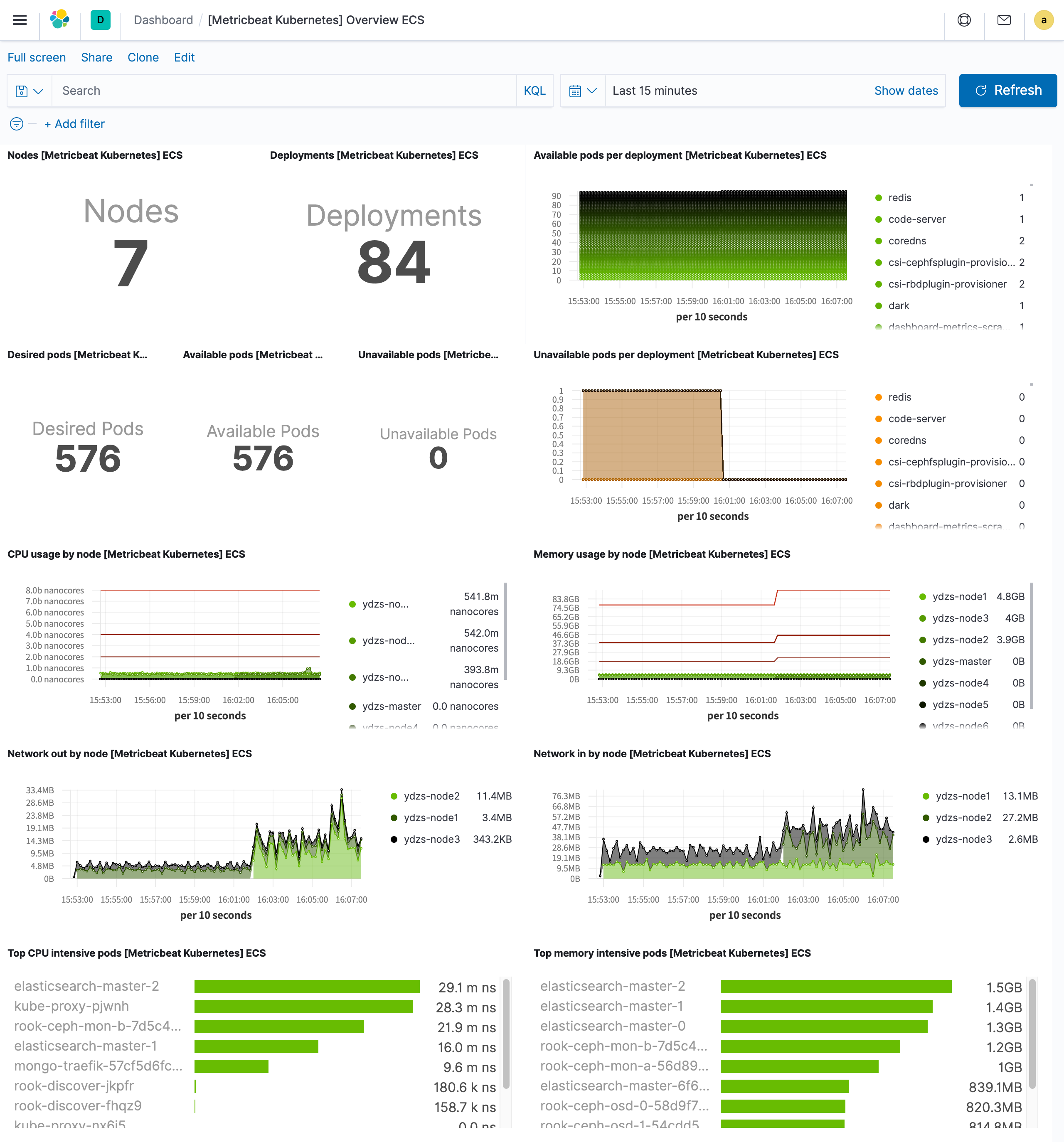Click rook-ceph-osd-0 memory pod row
1064x1142 pixels.
[x=781, y=1106]
